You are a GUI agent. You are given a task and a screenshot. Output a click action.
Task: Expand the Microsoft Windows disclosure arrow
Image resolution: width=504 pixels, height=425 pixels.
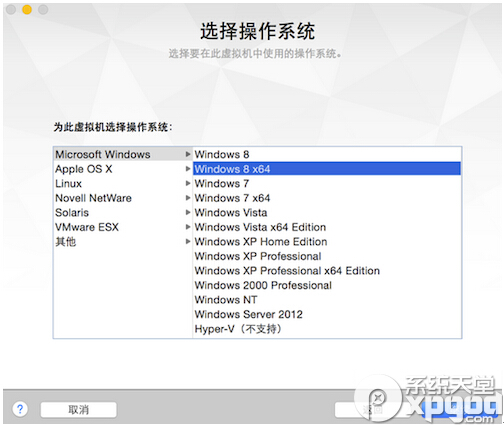click(188, 154)
